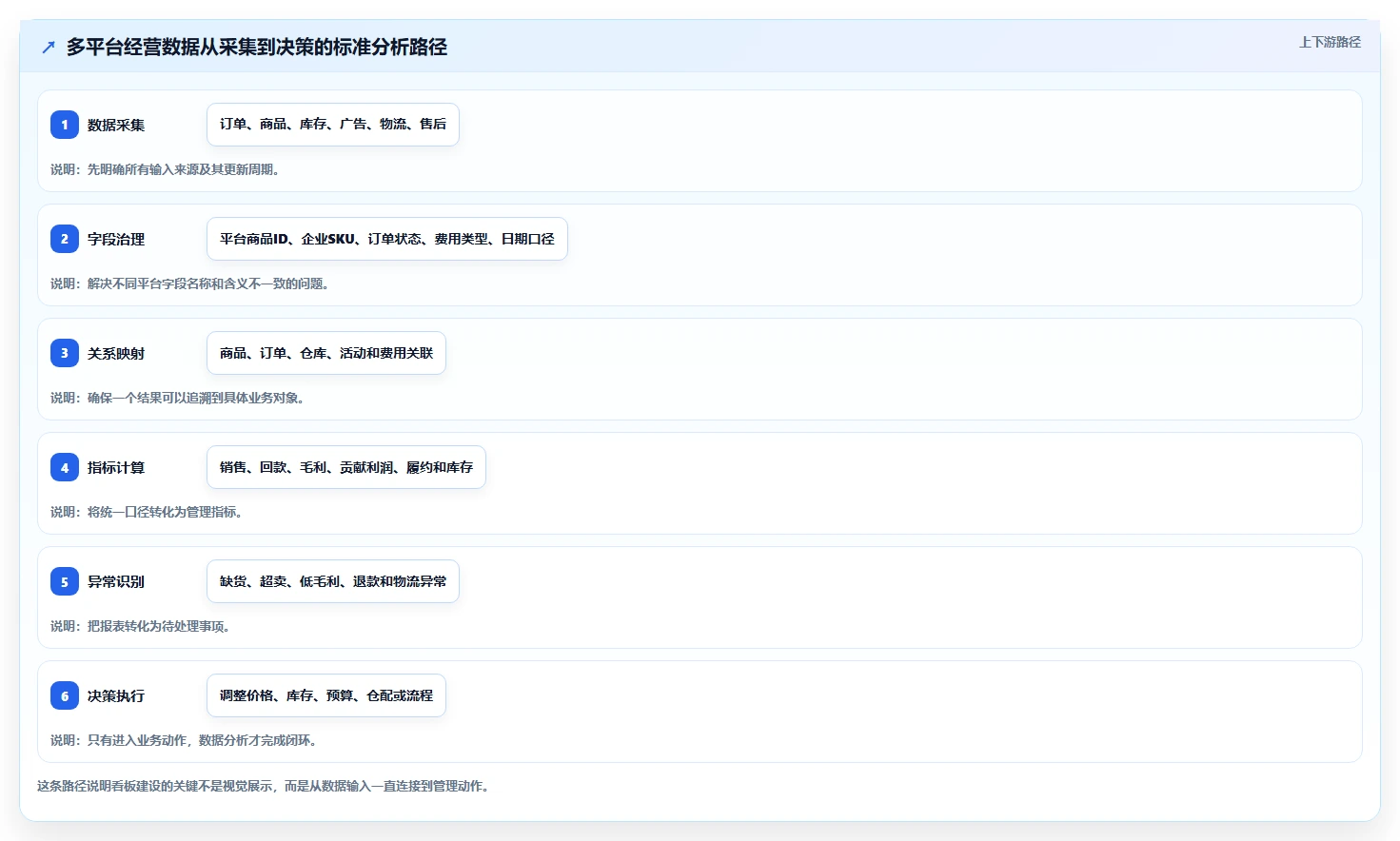Click the arrow icon beside the title
The image size is (1400, 841).
(49, 47)
